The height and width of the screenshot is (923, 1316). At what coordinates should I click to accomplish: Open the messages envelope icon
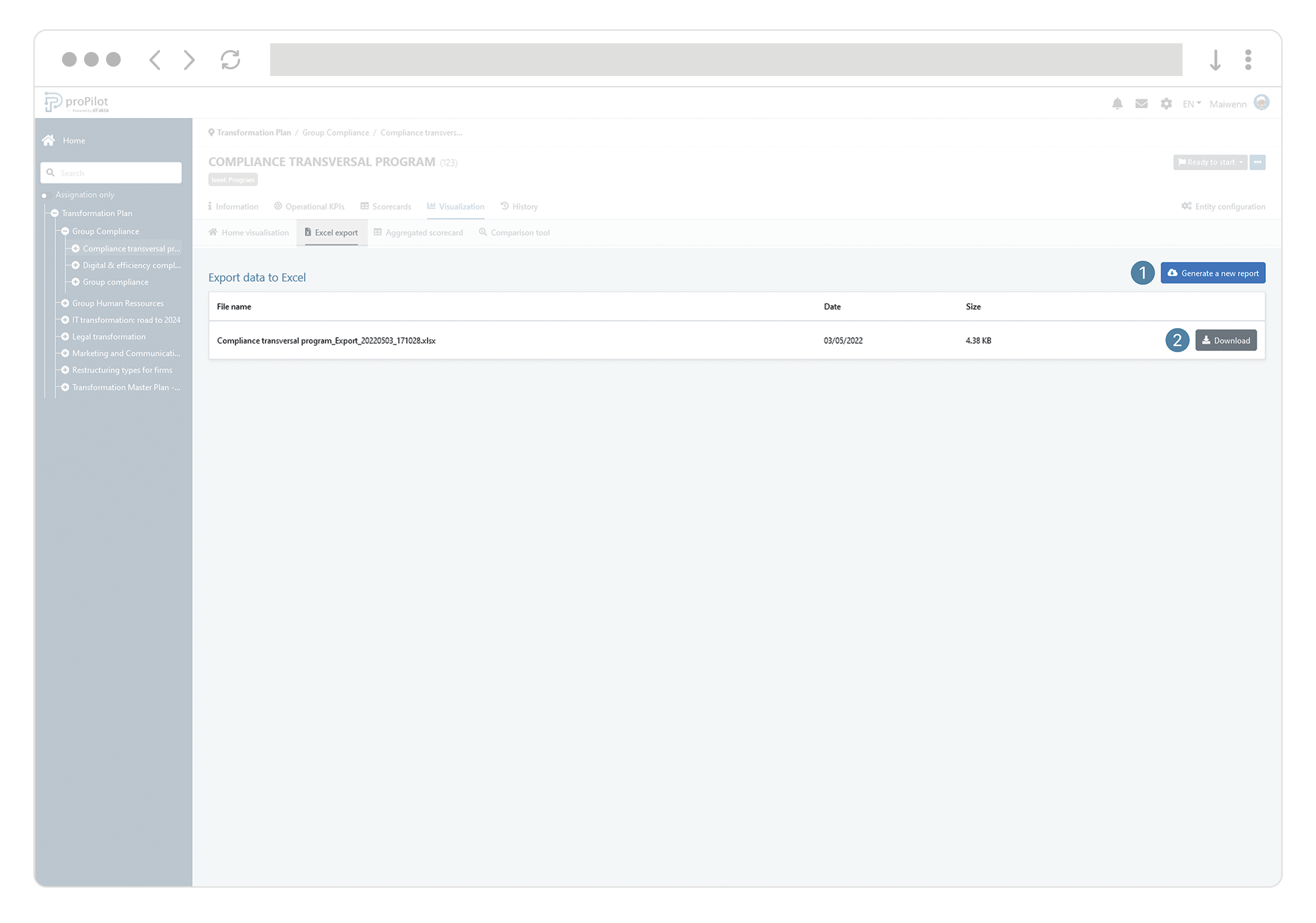1141,103
